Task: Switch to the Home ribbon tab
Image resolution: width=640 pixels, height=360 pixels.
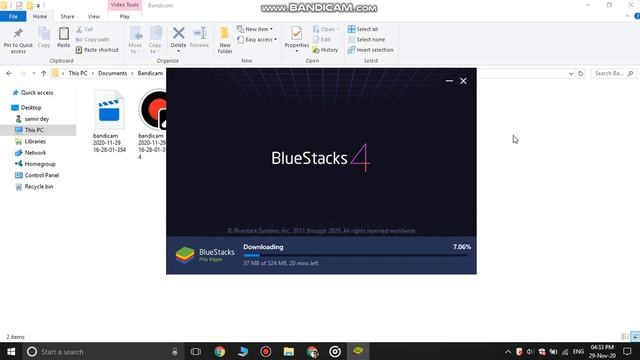Action: pyautogui.click(x=40, y=16)
